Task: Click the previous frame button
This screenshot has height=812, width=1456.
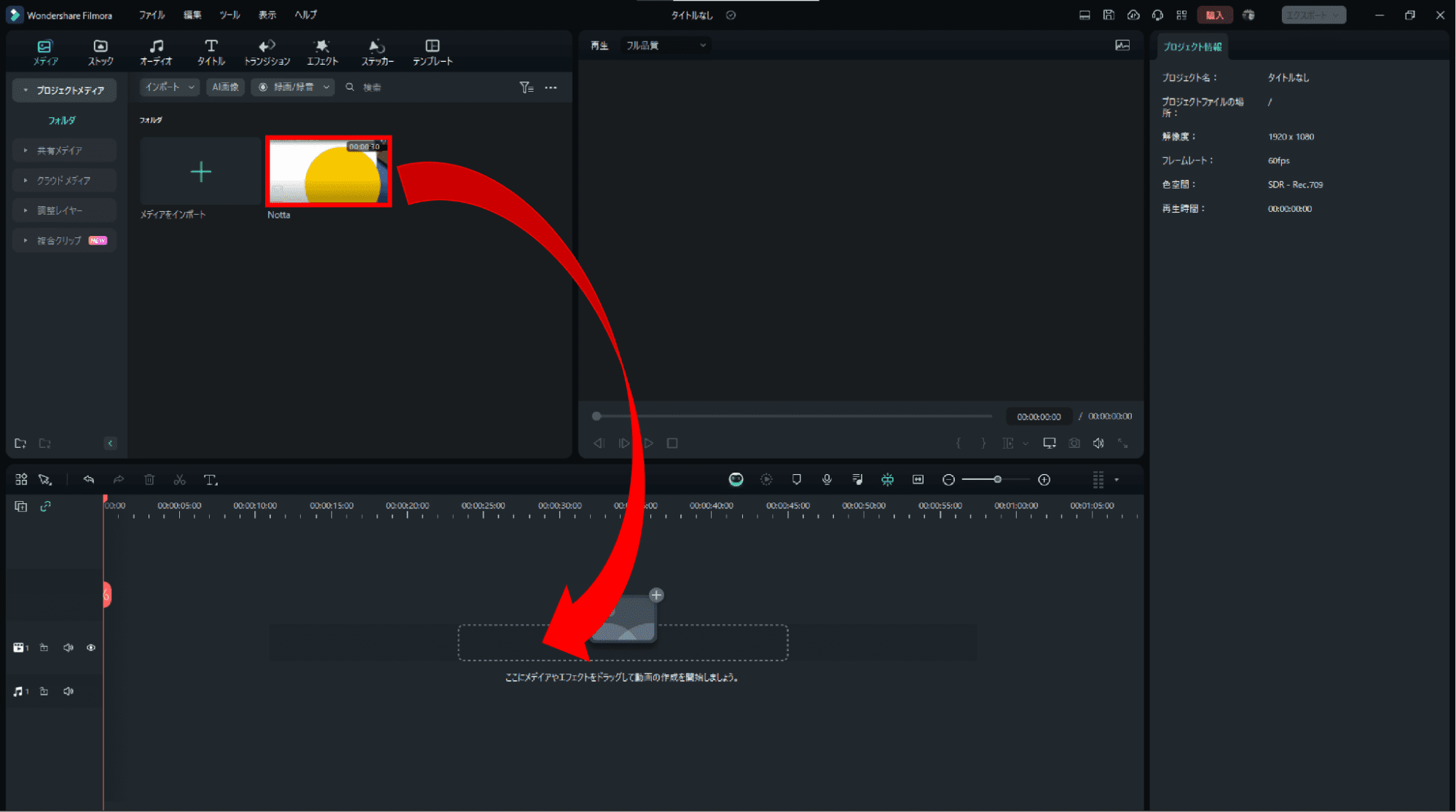Action: point(599,444)
